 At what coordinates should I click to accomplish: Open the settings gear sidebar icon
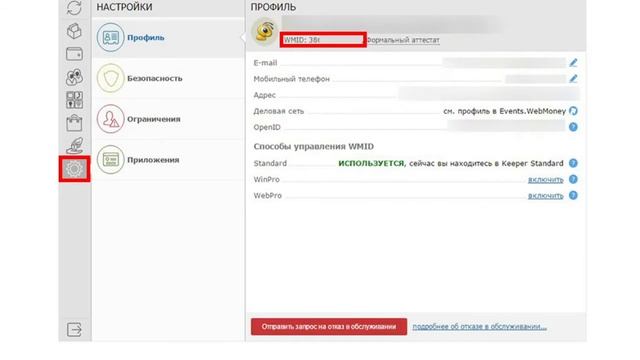(74, 169)
